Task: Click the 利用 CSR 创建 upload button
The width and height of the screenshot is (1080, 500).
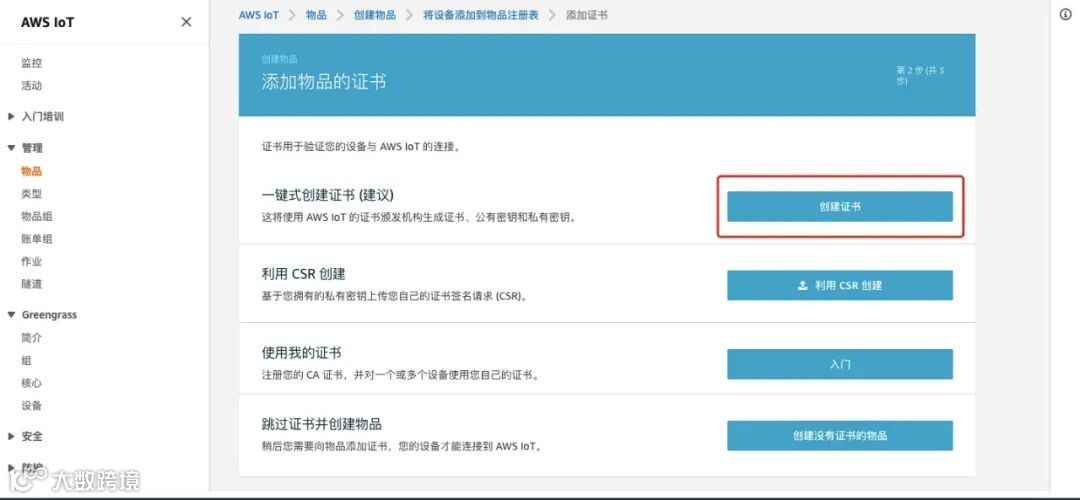Action: pyautogui.click(x=840, y=285)
